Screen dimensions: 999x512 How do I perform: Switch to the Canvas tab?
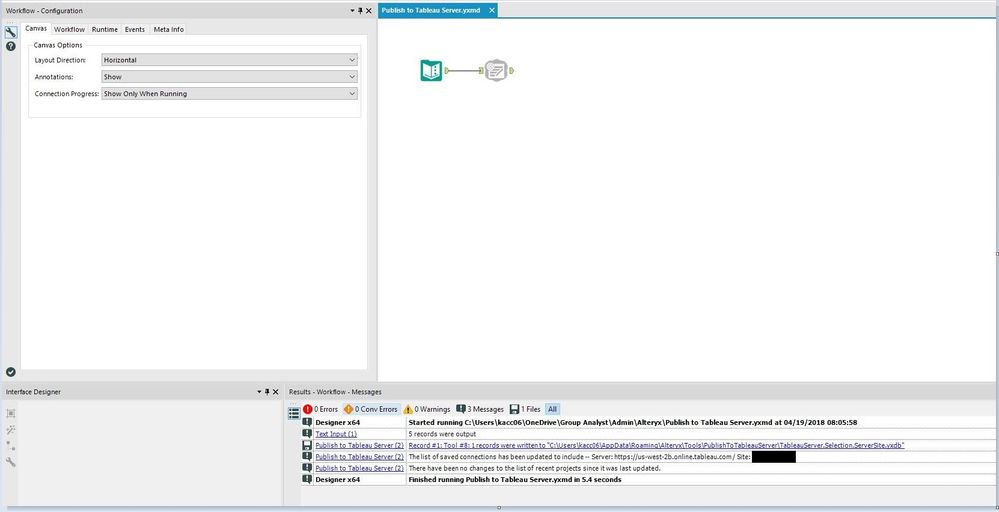point(36,29)
